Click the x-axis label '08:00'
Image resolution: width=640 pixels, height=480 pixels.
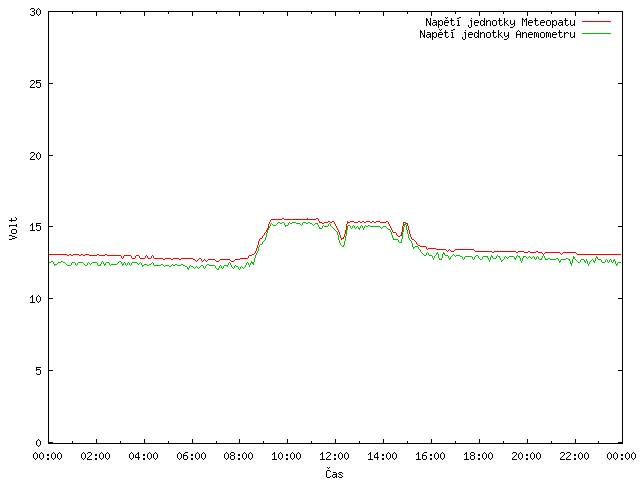pyautogui.click(x=239, y=456)
